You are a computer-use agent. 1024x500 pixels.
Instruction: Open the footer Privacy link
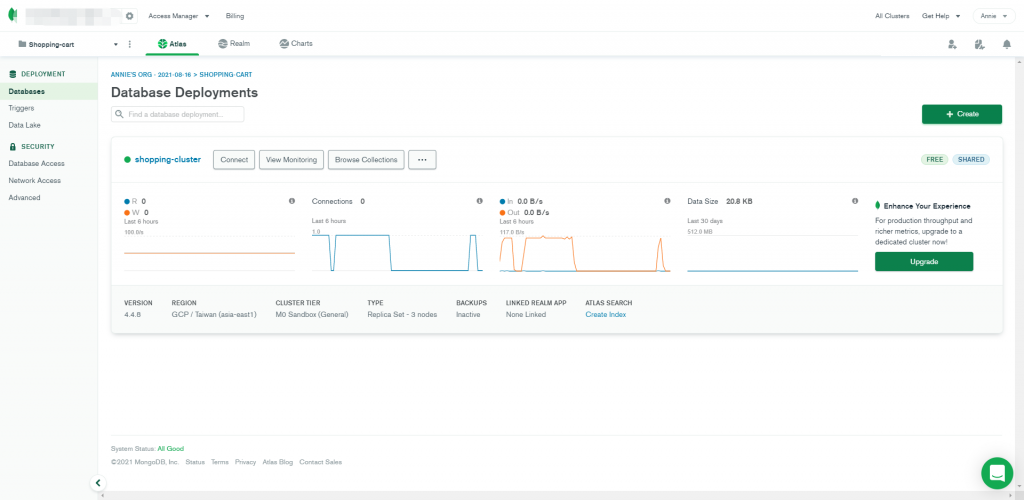click(x=246, y=462)
